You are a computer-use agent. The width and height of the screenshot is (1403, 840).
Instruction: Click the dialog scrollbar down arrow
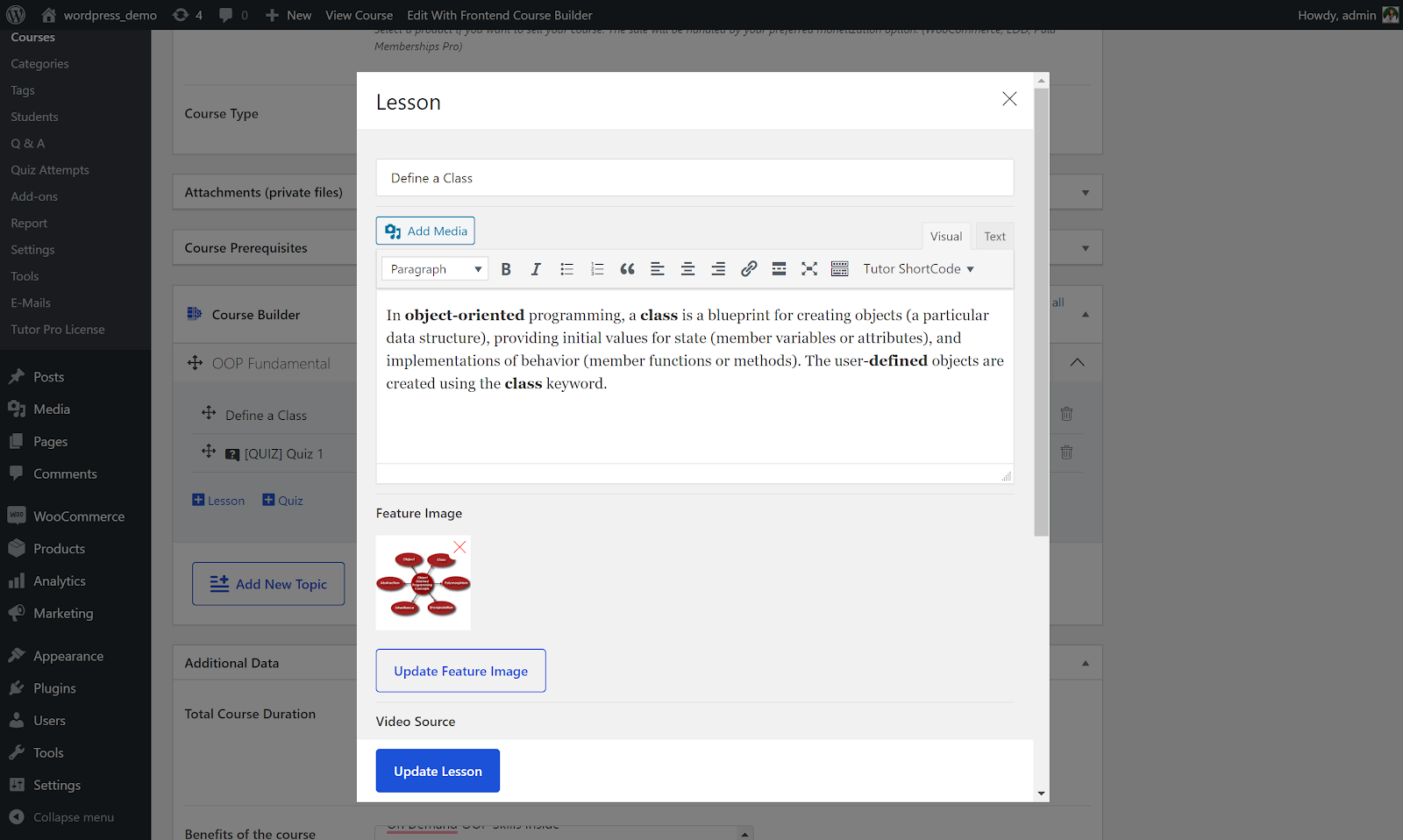pos(1042,794)
